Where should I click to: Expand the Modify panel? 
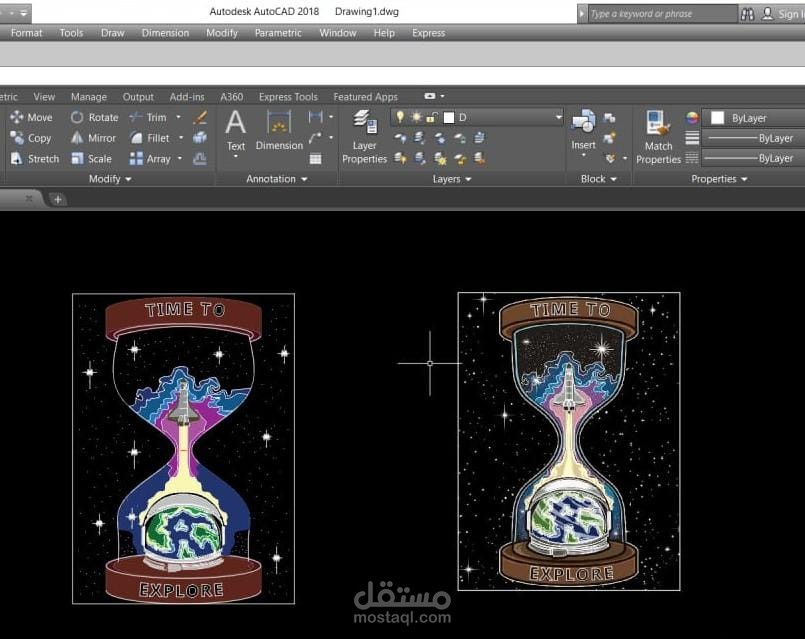point(110,179)
